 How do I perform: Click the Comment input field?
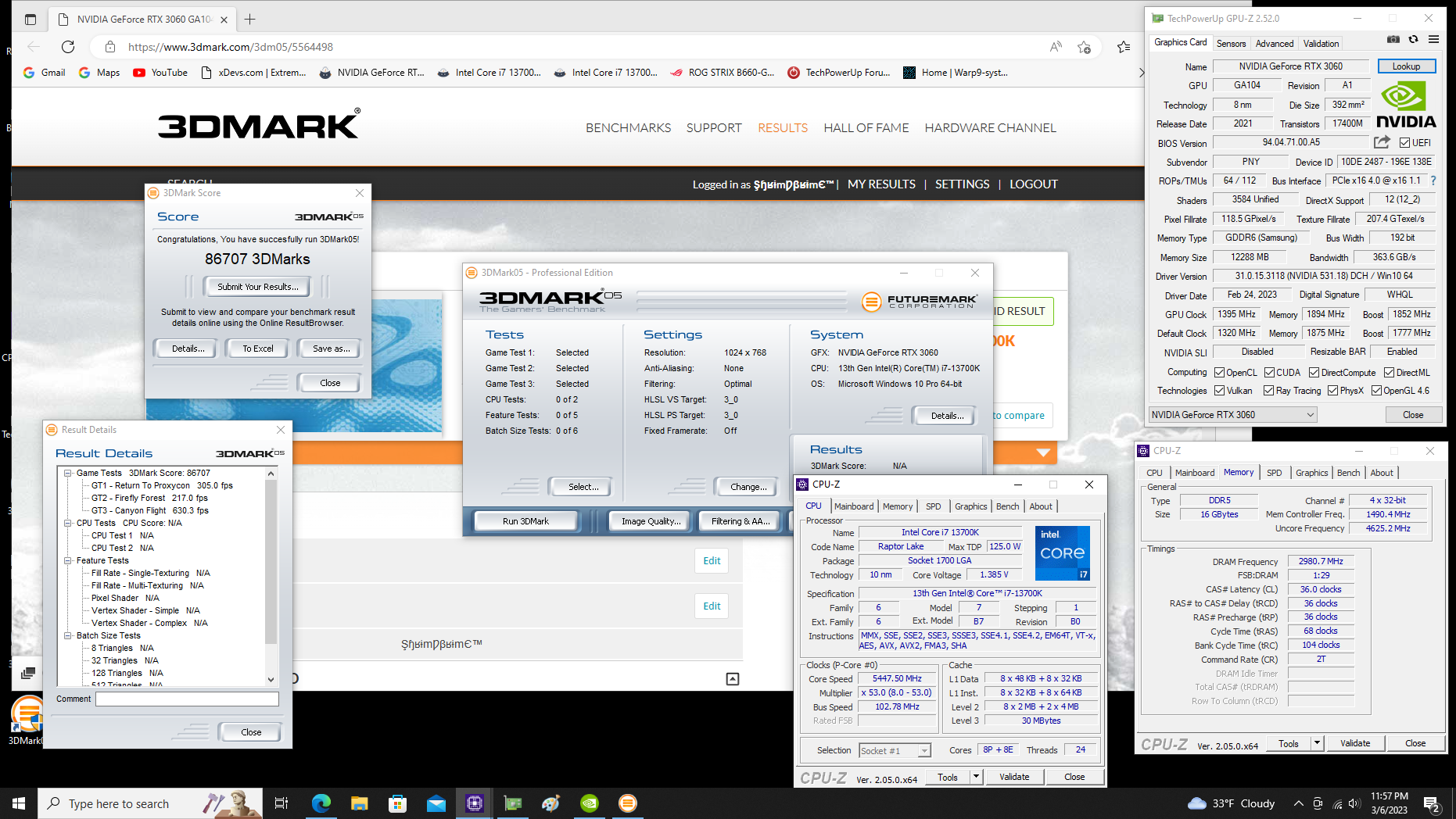click(187, 699)
